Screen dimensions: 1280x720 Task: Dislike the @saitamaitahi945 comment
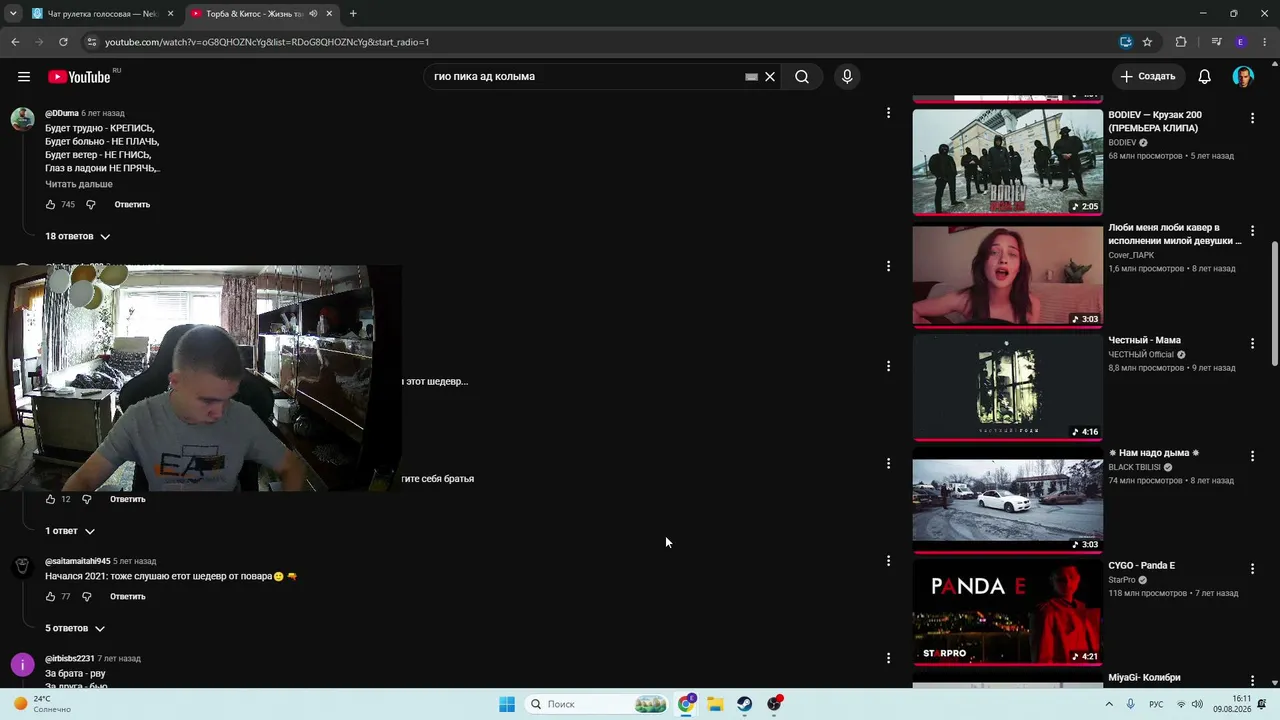coord(87,597)
